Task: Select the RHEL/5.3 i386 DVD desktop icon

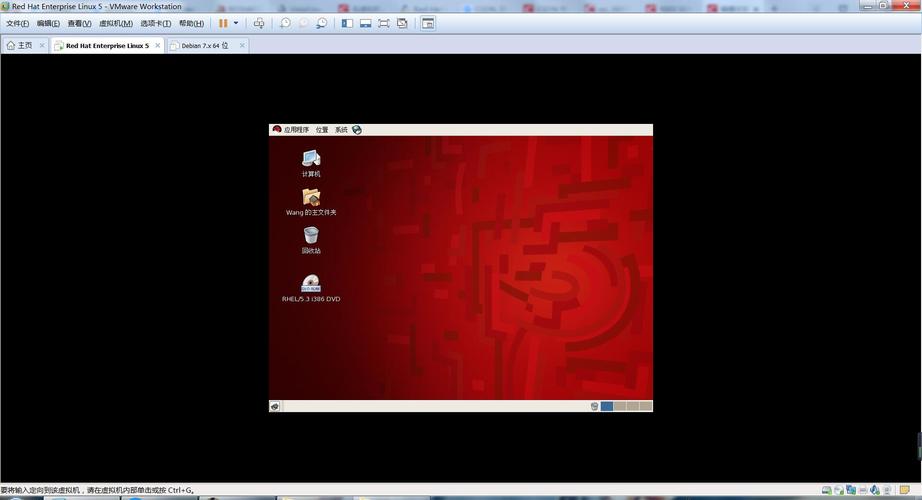Action: pos(311,288)
